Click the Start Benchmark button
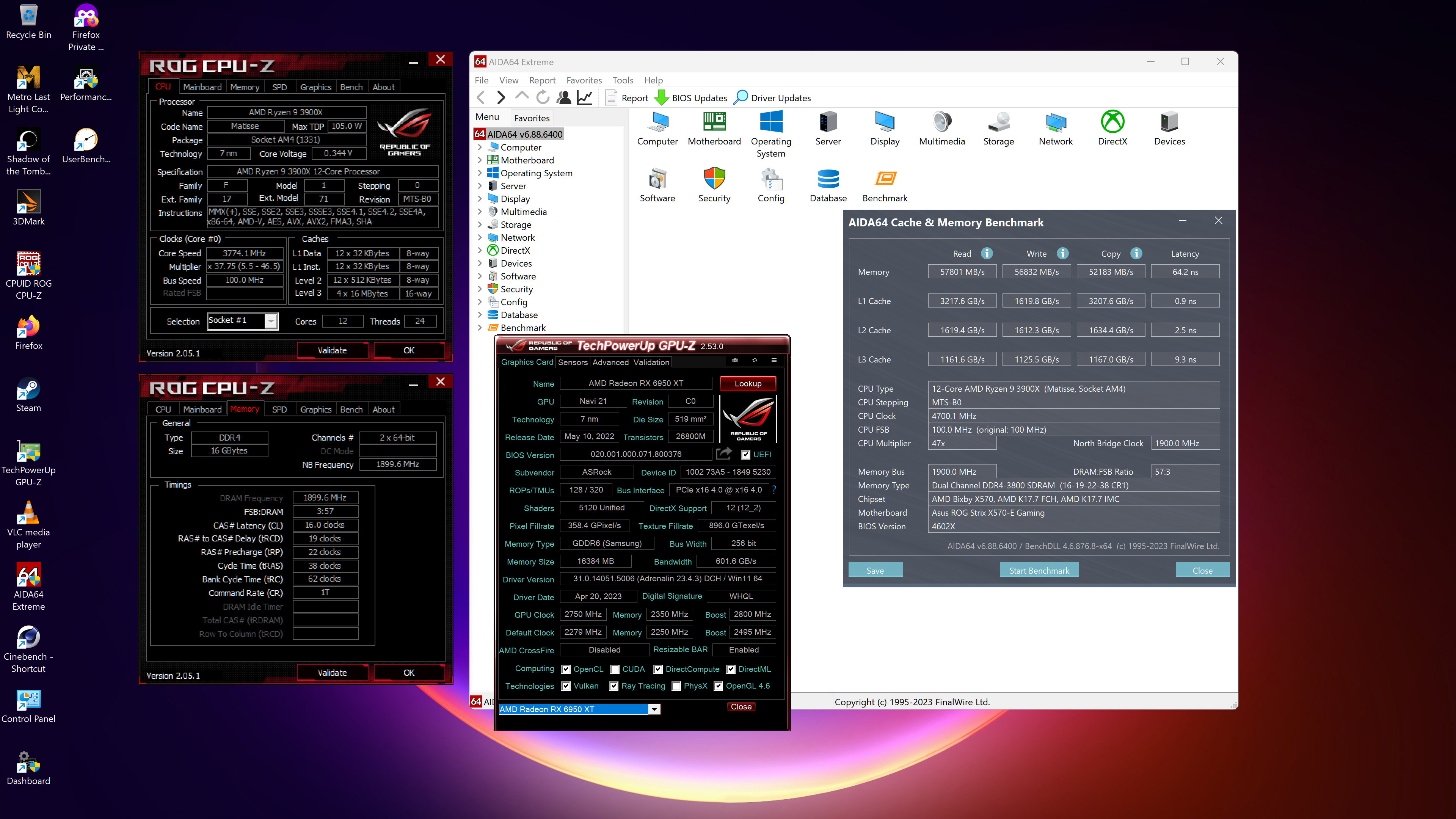Image resolution: width=1456 pixels, height=819 pixels. tap(1039, 570)
